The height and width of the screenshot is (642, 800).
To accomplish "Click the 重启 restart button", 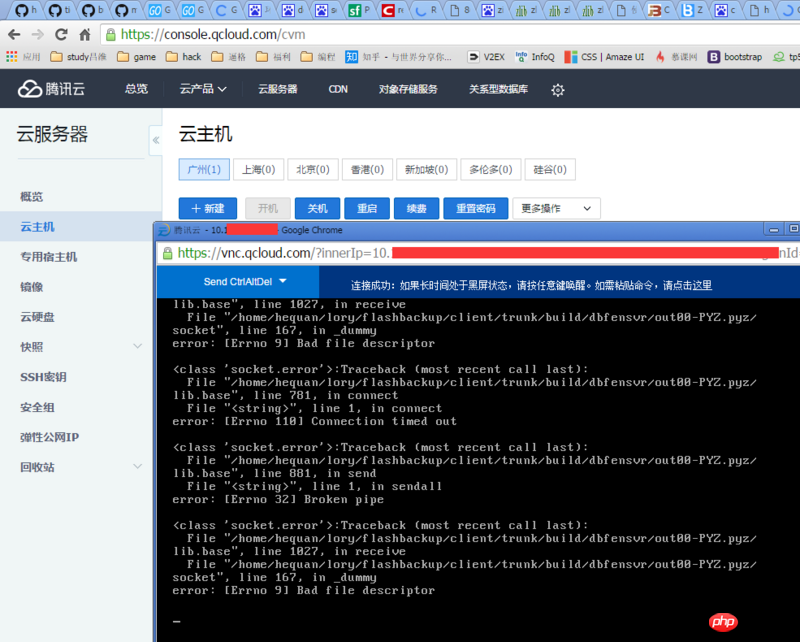I will [x=367, y=208].
